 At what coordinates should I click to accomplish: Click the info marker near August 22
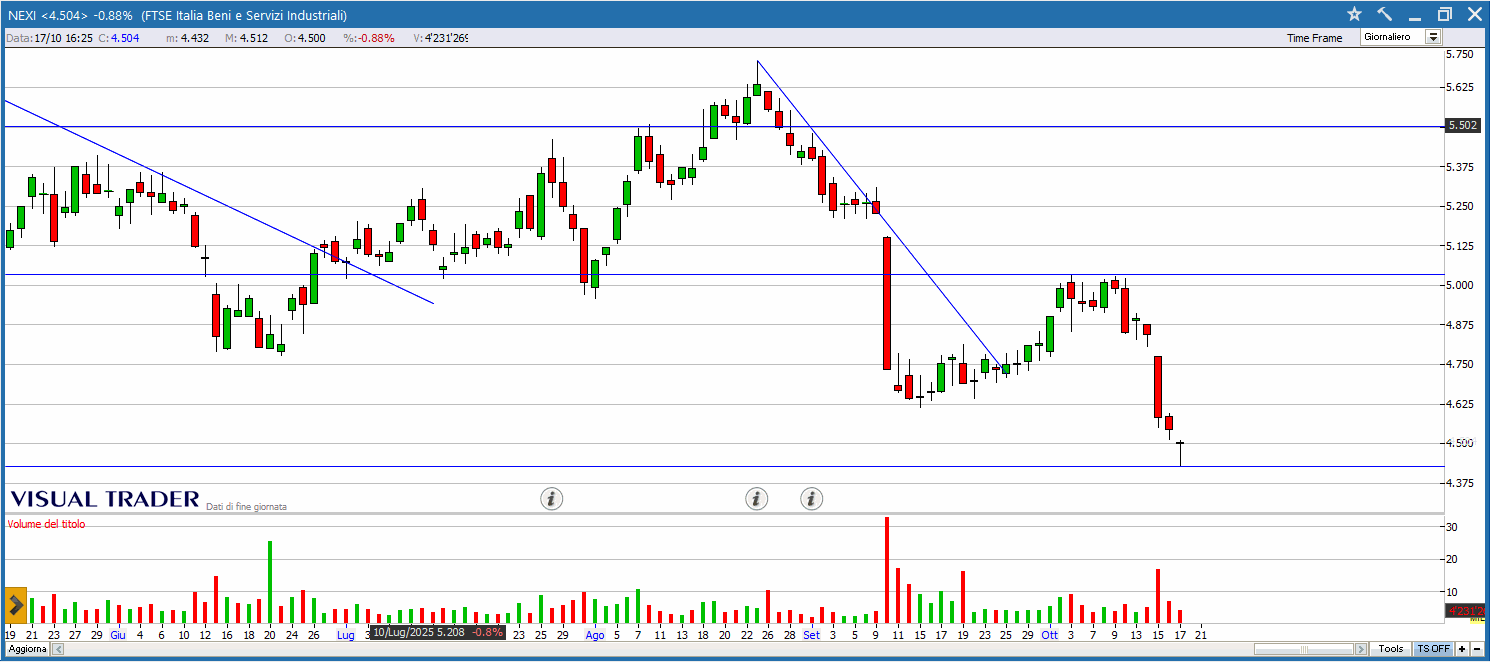click(x=757, y=498)
